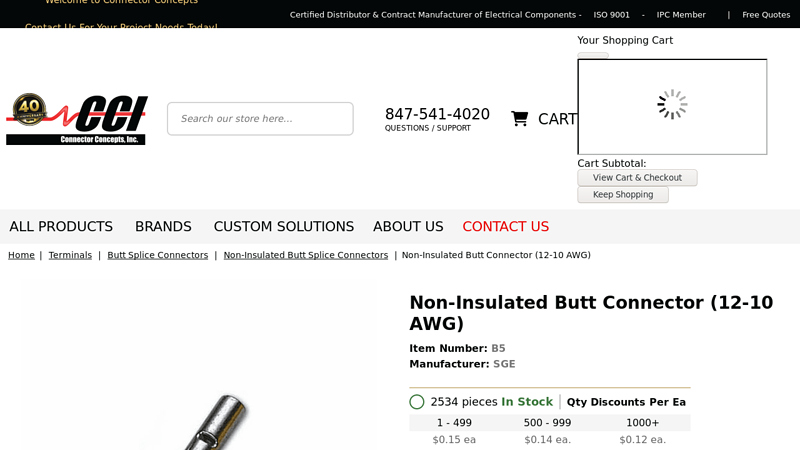Open the ABOUT US menu
The height and width of the screenshot is (450, 800).
click(408, 227)
